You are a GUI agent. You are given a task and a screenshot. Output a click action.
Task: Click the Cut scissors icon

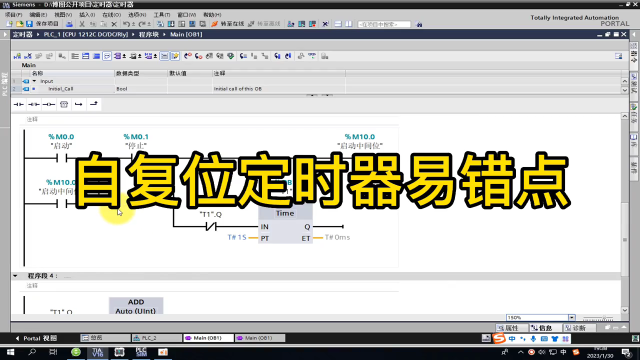[x=82, y=24]
